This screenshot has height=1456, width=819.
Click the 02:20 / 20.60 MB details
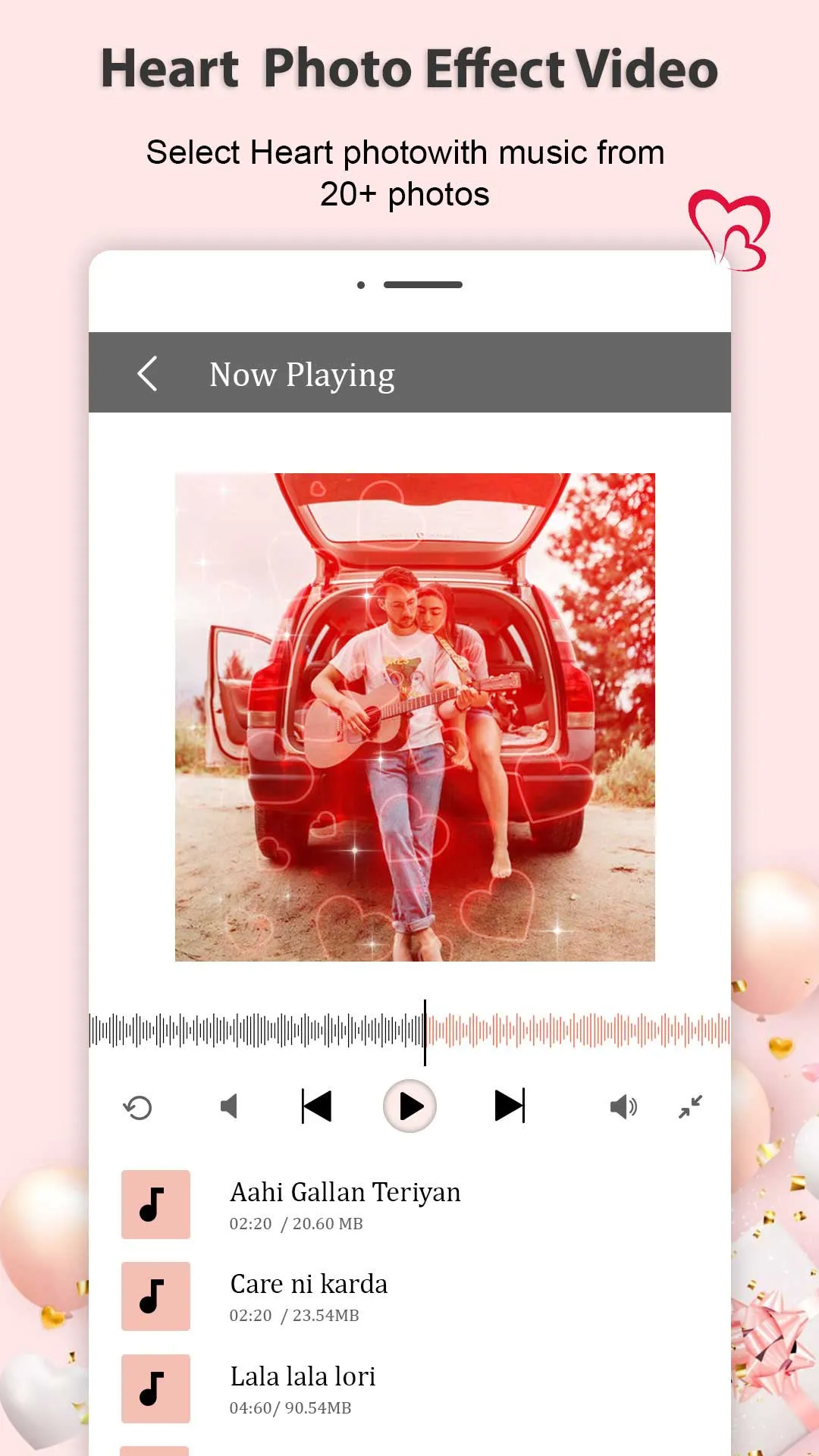click(x=297, y=1224)
